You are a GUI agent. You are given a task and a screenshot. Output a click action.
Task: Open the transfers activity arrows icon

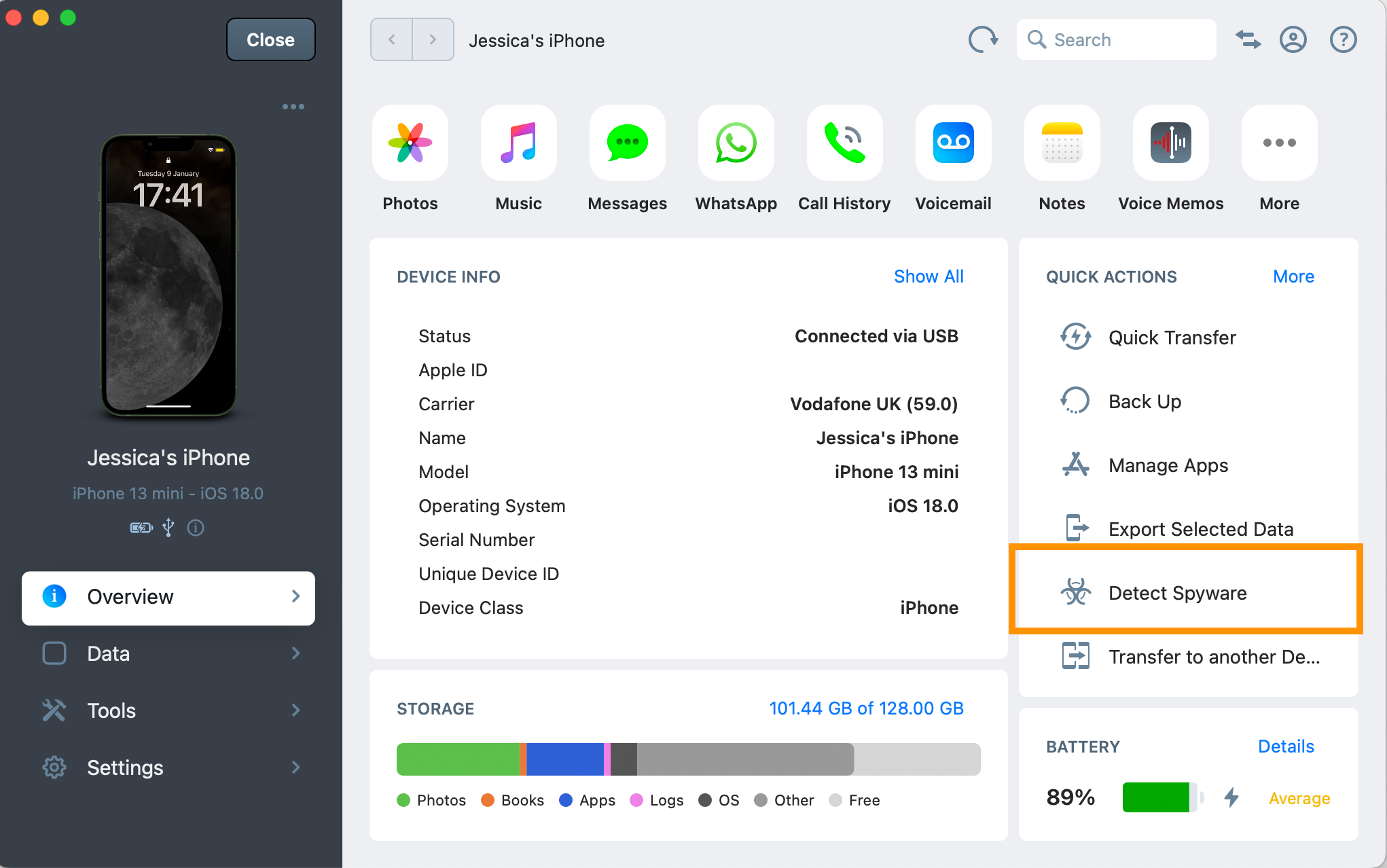tap(1248, 40)
